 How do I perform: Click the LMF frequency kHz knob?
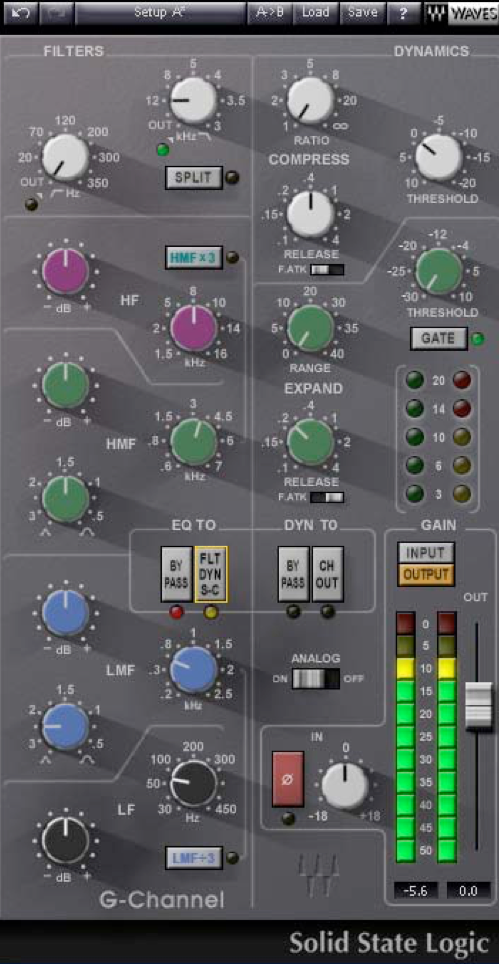[x=194, y=670]
